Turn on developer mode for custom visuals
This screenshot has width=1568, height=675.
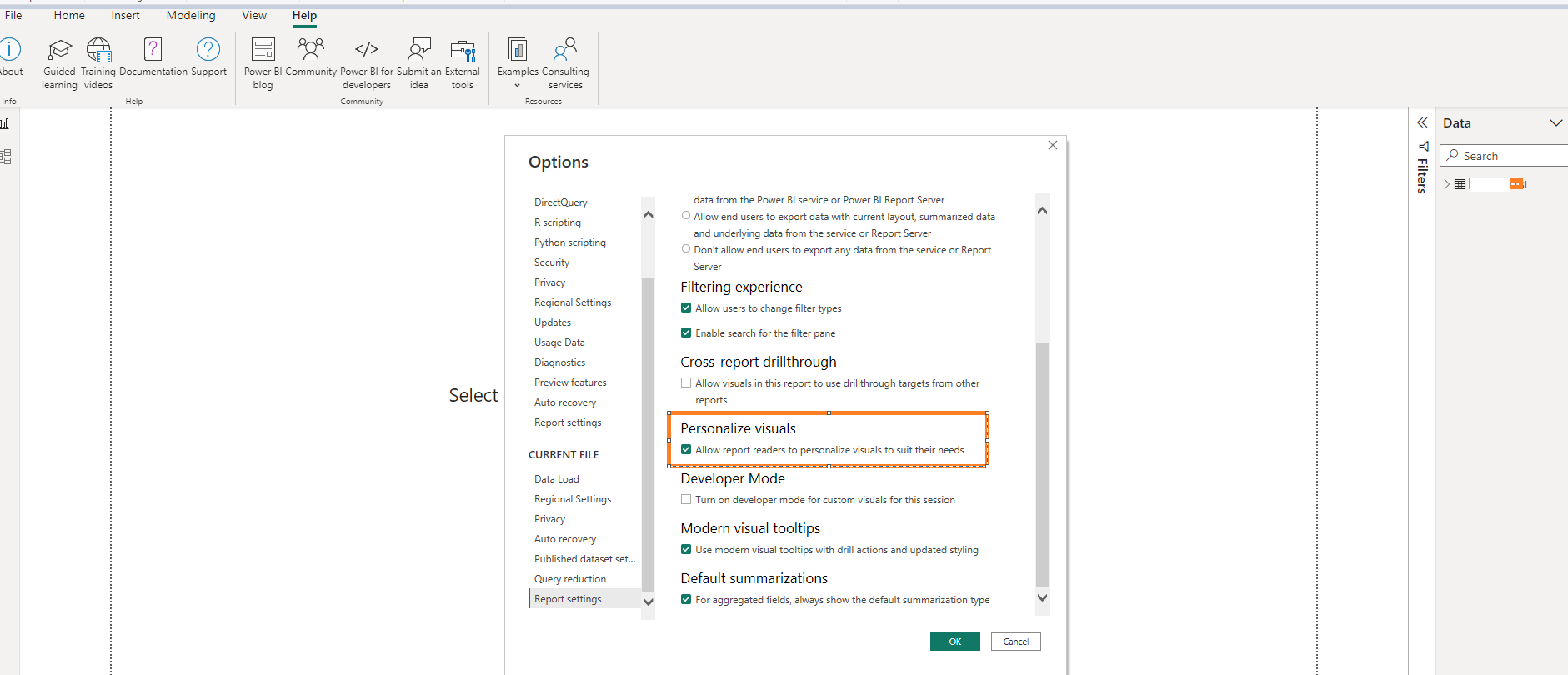tap(686, 500)
